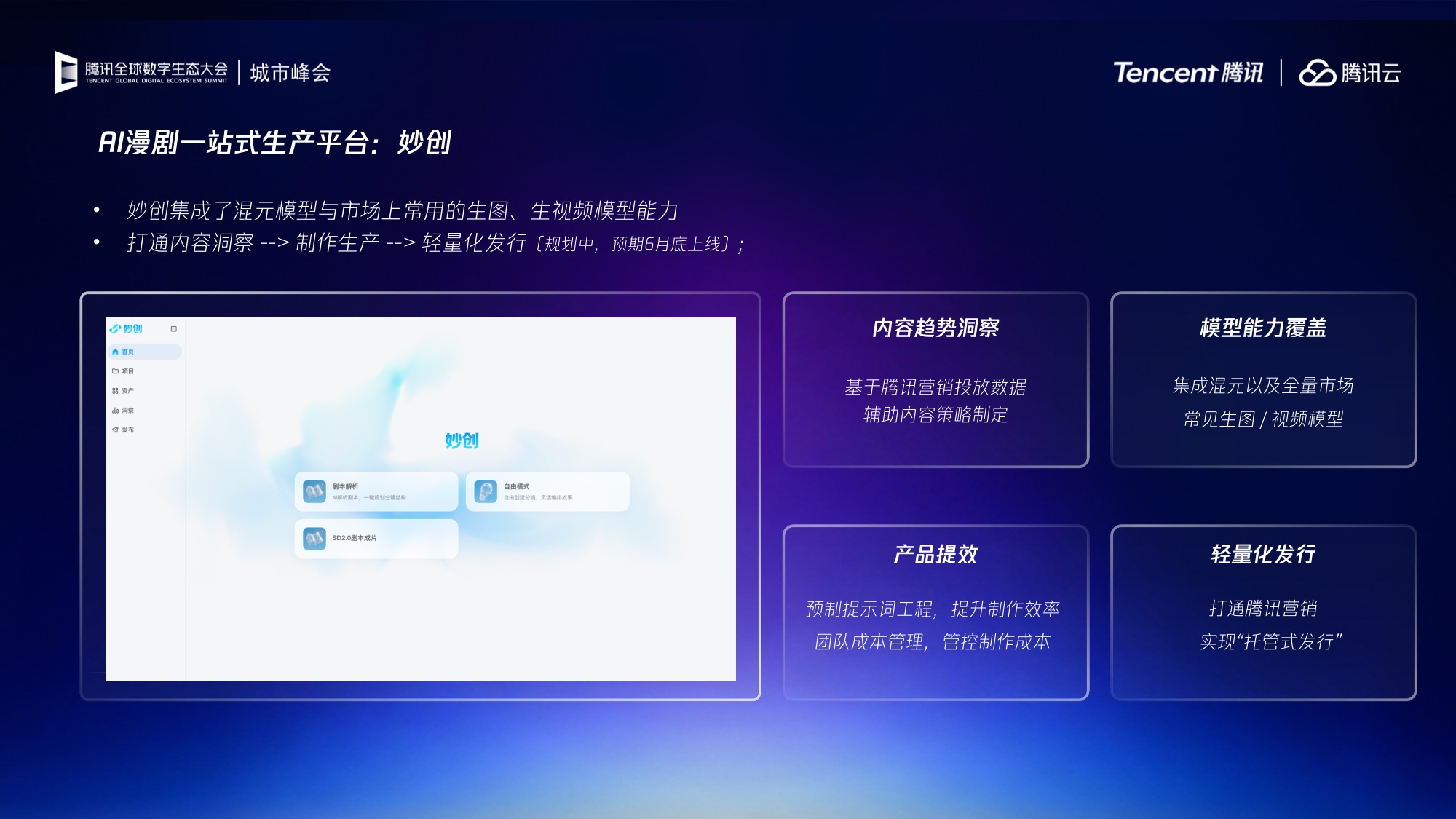Open the SD2.0剧本成片 card
1456x819 pixels.
[x=376, y=539]
